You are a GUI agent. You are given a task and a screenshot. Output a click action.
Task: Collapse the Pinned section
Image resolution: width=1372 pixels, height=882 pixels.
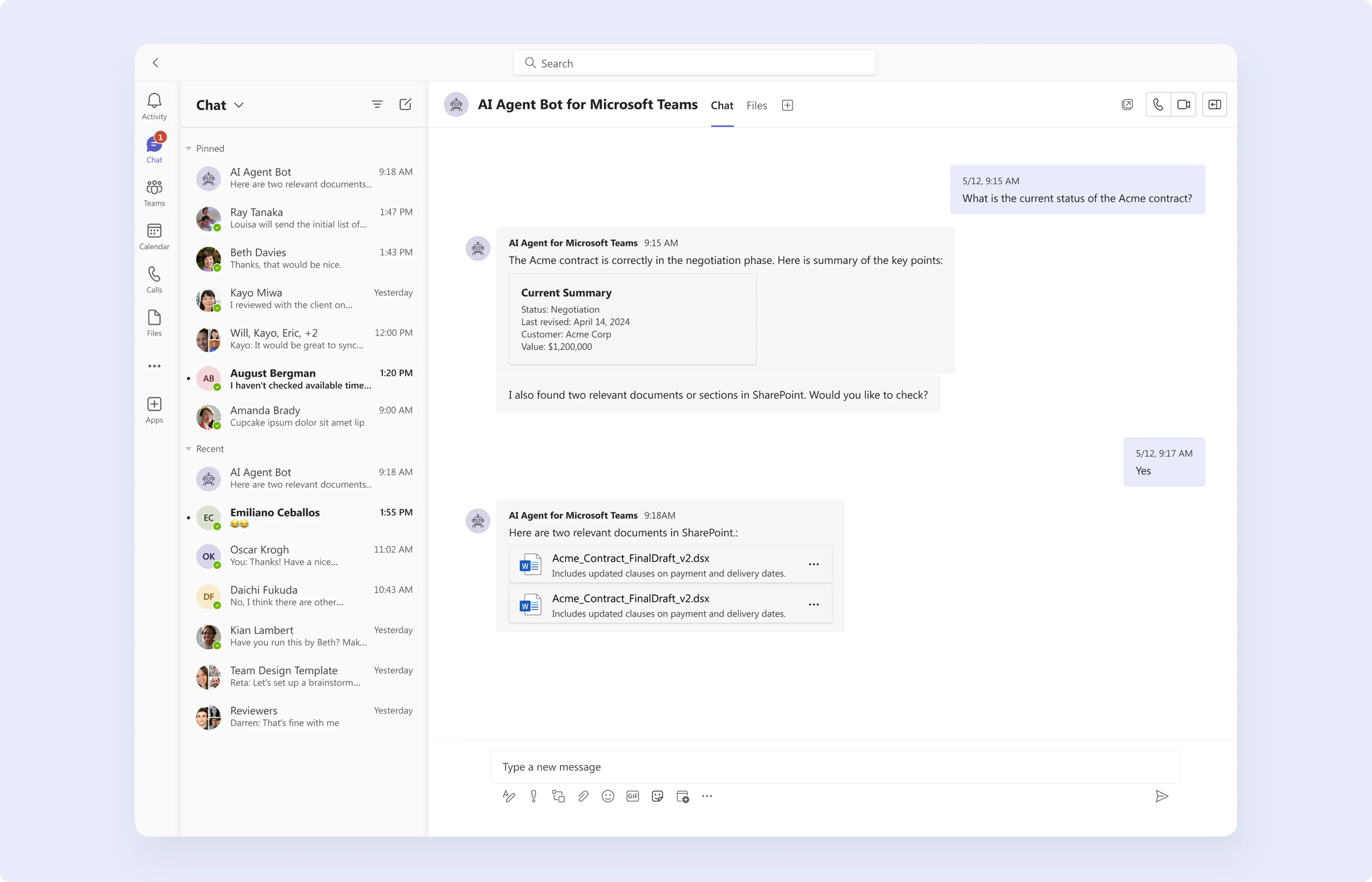(188, 148)
